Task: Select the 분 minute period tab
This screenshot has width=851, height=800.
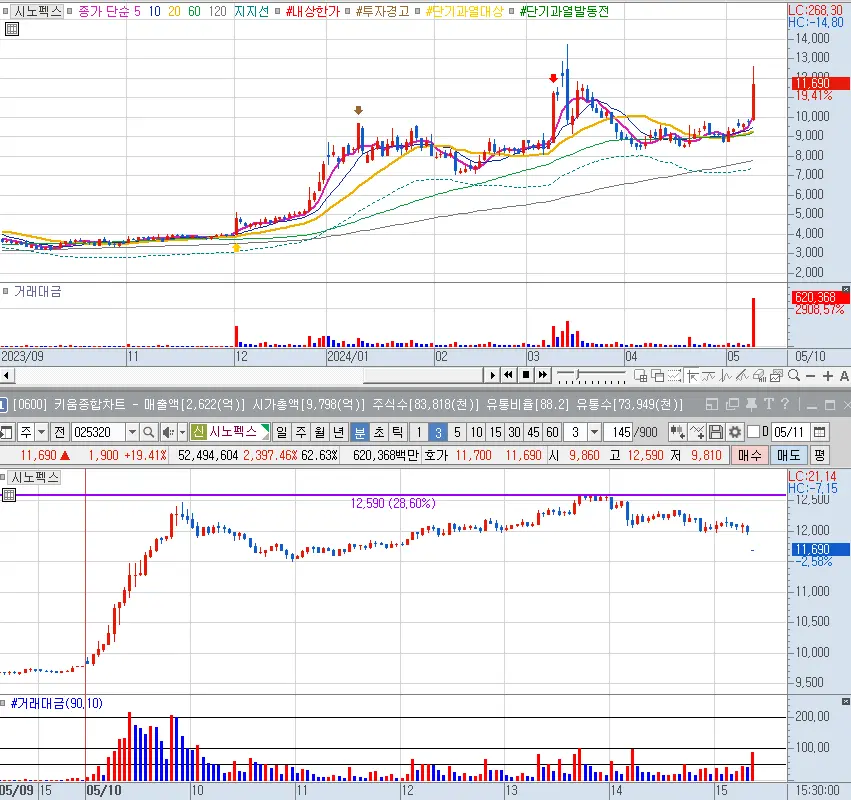Action: tap(359, 433)
